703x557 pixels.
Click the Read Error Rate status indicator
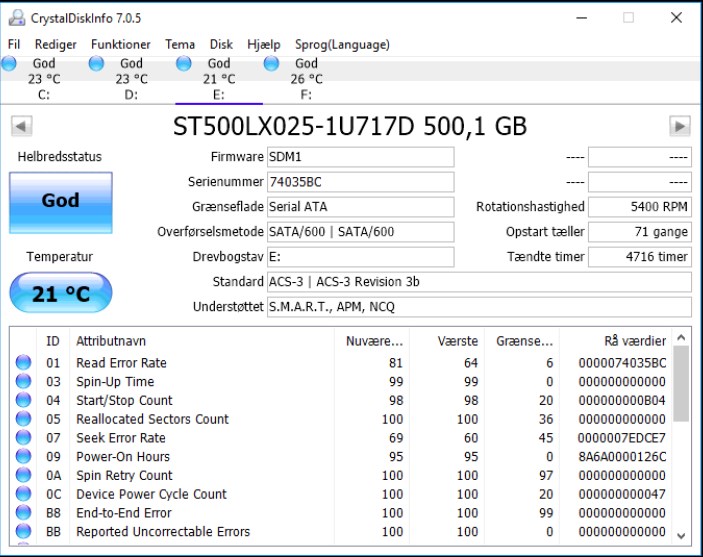(23, 362)
